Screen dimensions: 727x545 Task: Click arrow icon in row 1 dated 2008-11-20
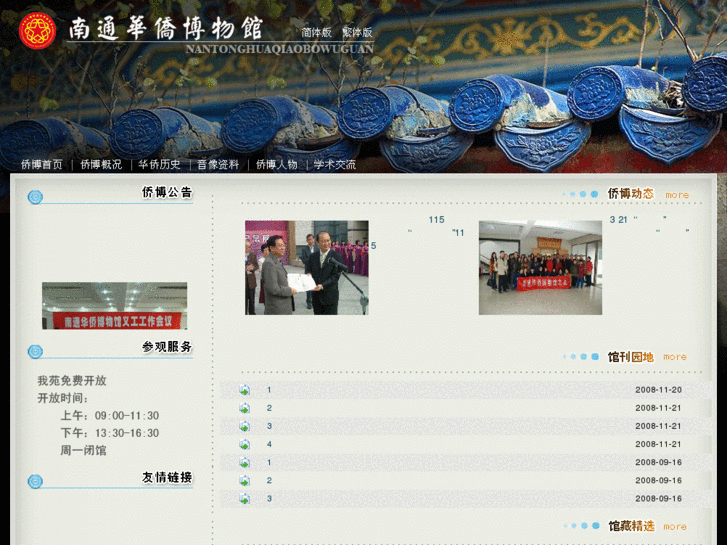[x=244, y=390]
